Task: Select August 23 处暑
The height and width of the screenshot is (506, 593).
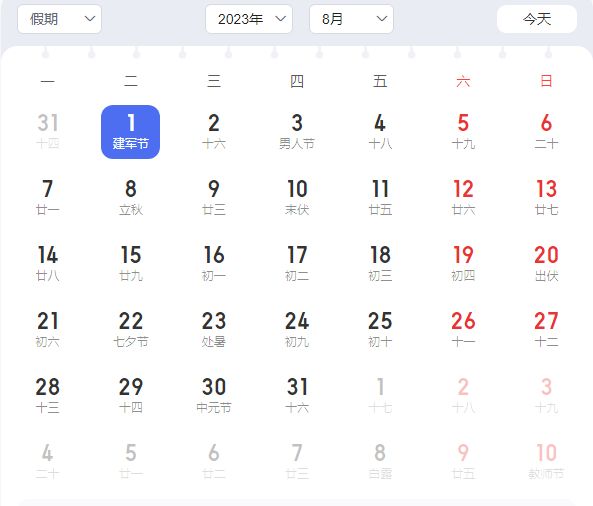Action: pyautogui.click(x=214, y=330)
